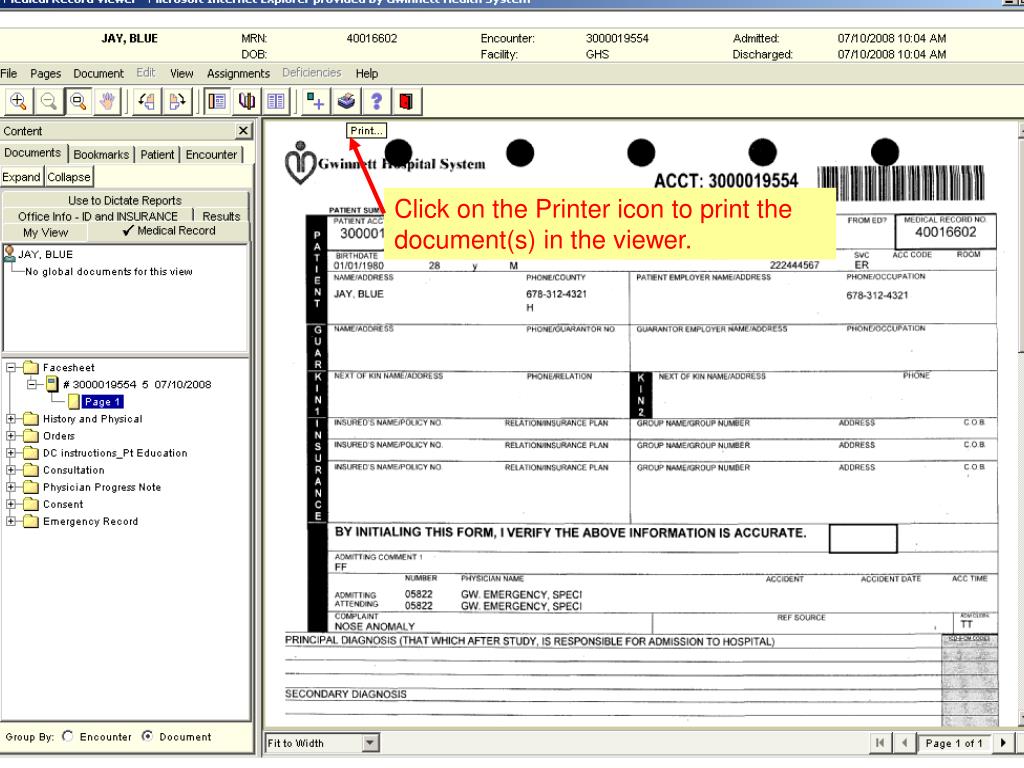Expand the DC instructions_Pt Education folder
Viewport: 1024px width, 768px height.
(11, 453)
